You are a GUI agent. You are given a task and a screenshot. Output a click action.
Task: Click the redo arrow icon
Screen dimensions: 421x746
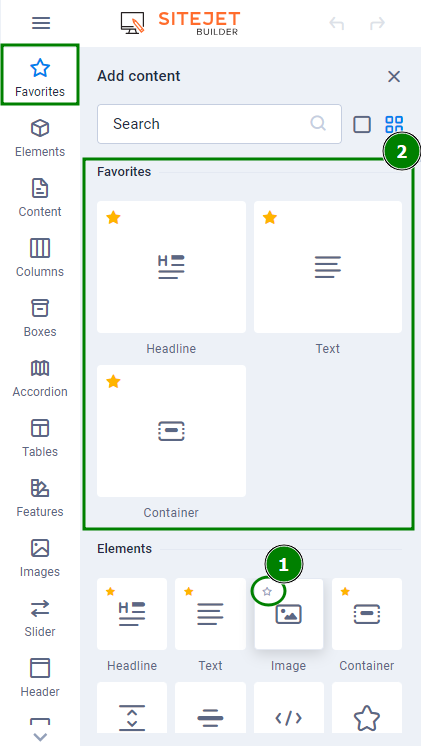(x=377, y=23)
